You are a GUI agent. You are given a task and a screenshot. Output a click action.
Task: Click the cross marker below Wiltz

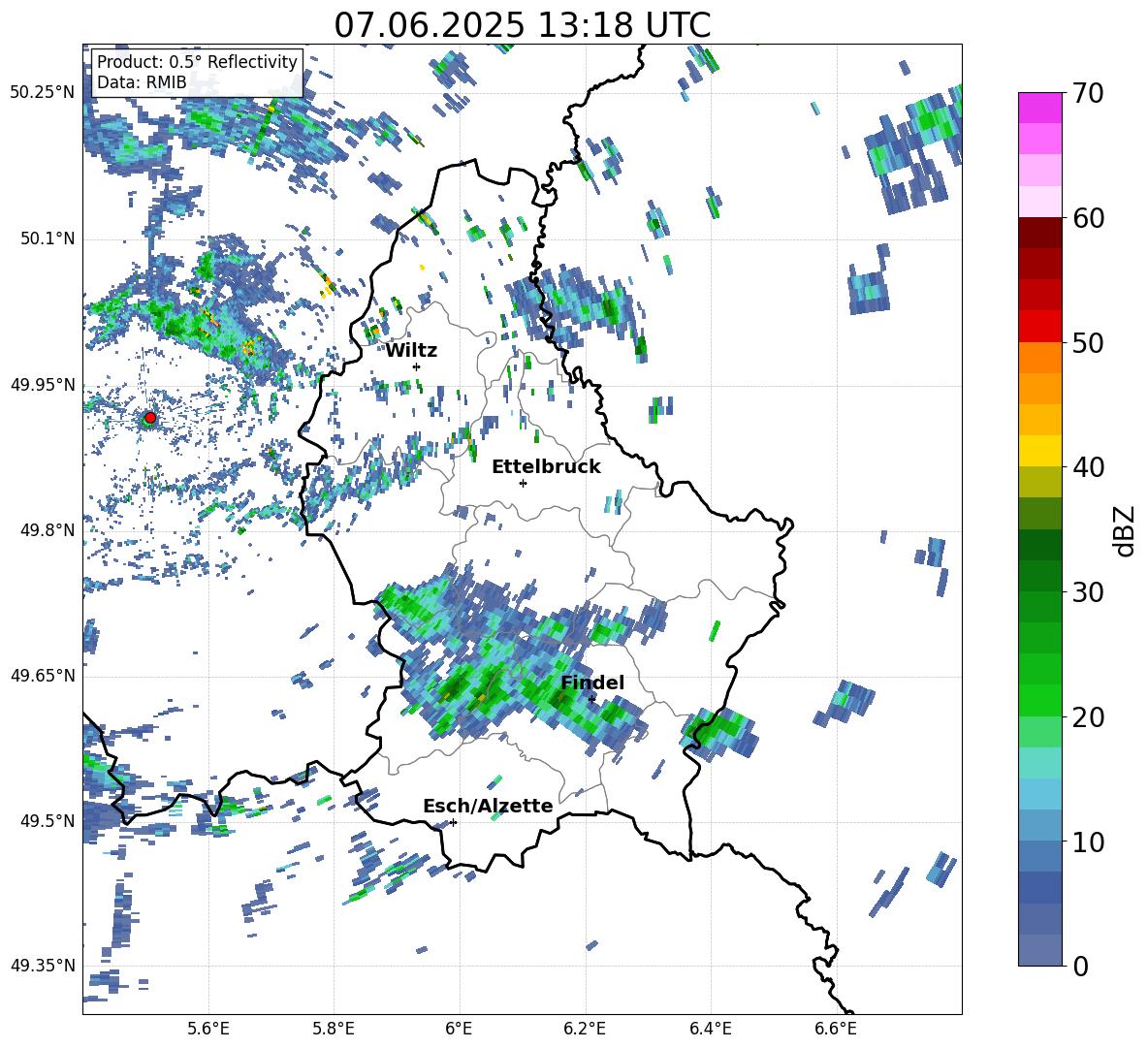pyautogui.click(x=417, y=366)
